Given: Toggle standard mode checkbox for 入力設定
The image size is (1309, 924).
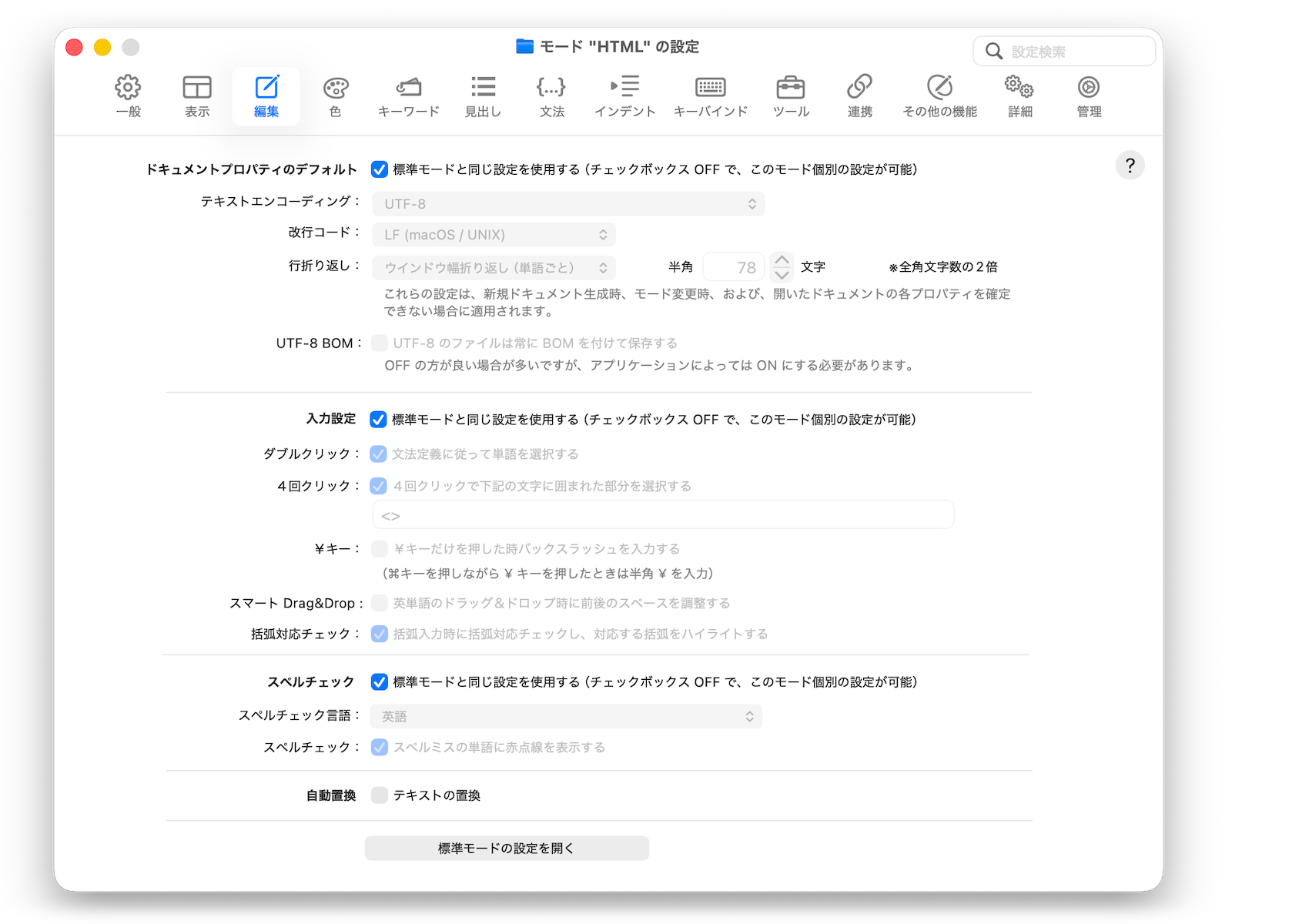Looking at the screenshot, I should click(x=378, y=420).
